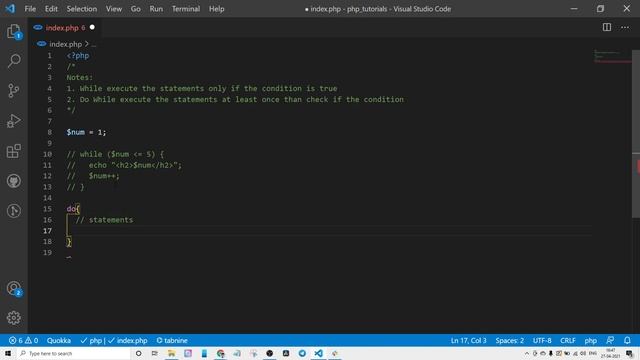Image resolution: width=640 pixels, height=360 pixels.
Task: Click the Windows taskbar search box
Action: [x=73, y=353]
